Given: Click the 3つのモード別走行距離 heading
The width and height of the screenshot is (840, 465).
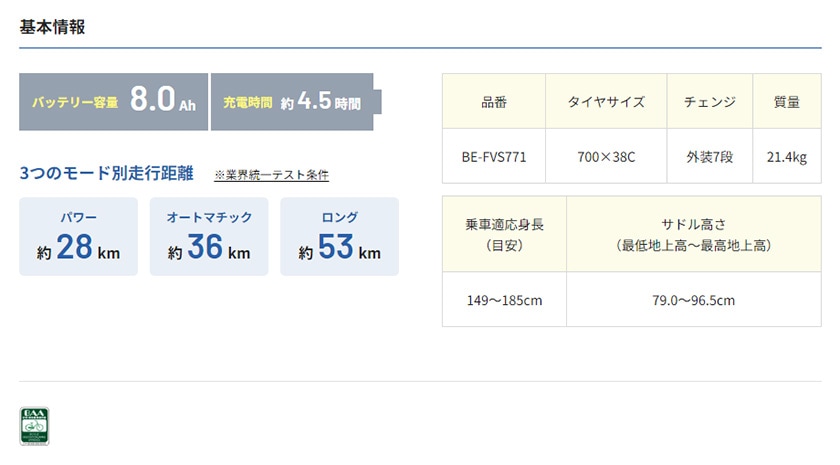Looking at the screenshot, I should (x=107, y=173).
